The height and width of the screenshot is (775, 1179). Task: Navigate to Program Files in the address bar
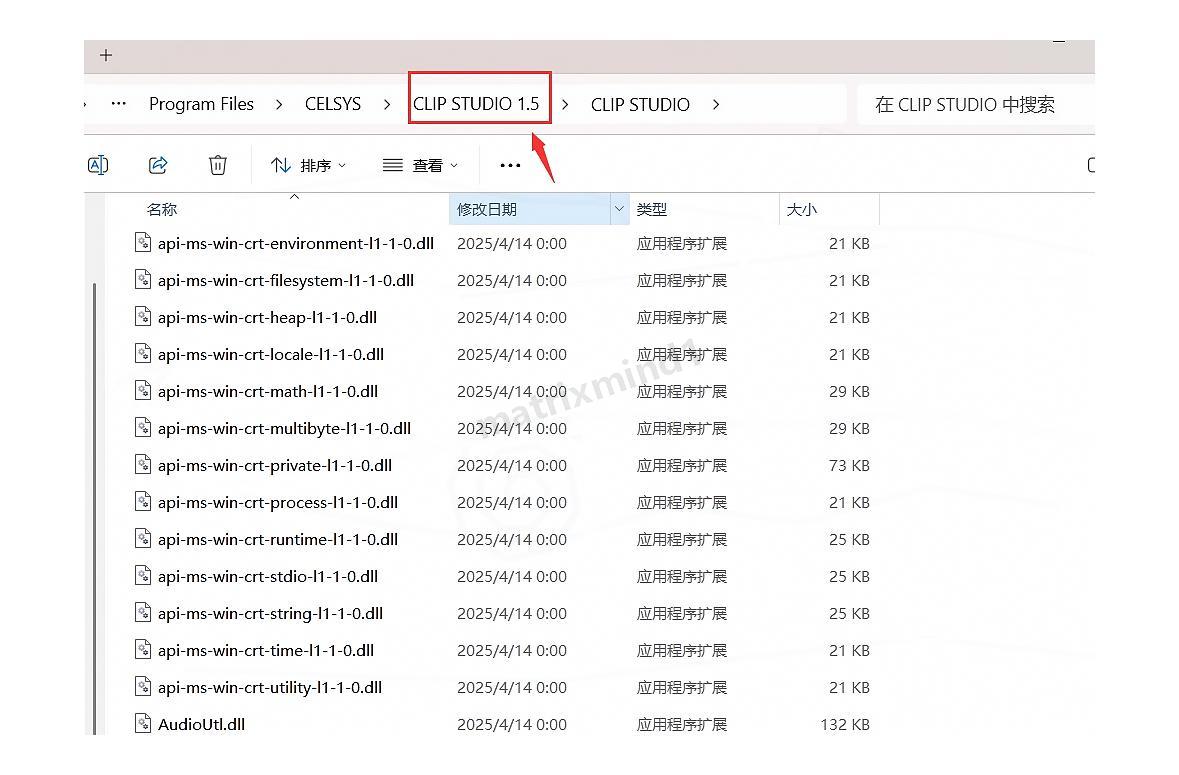[201, 104]
